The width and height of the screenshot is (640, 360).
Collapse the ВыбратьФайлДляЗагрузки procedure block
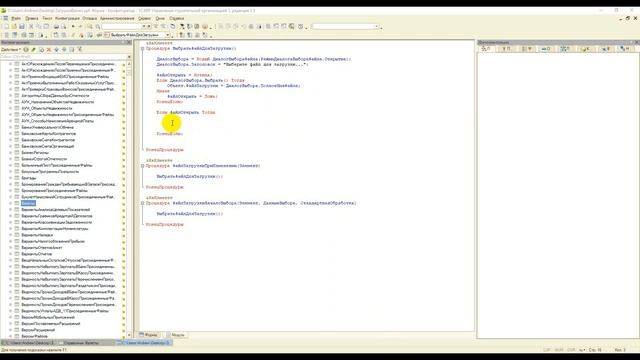[142, 49]
